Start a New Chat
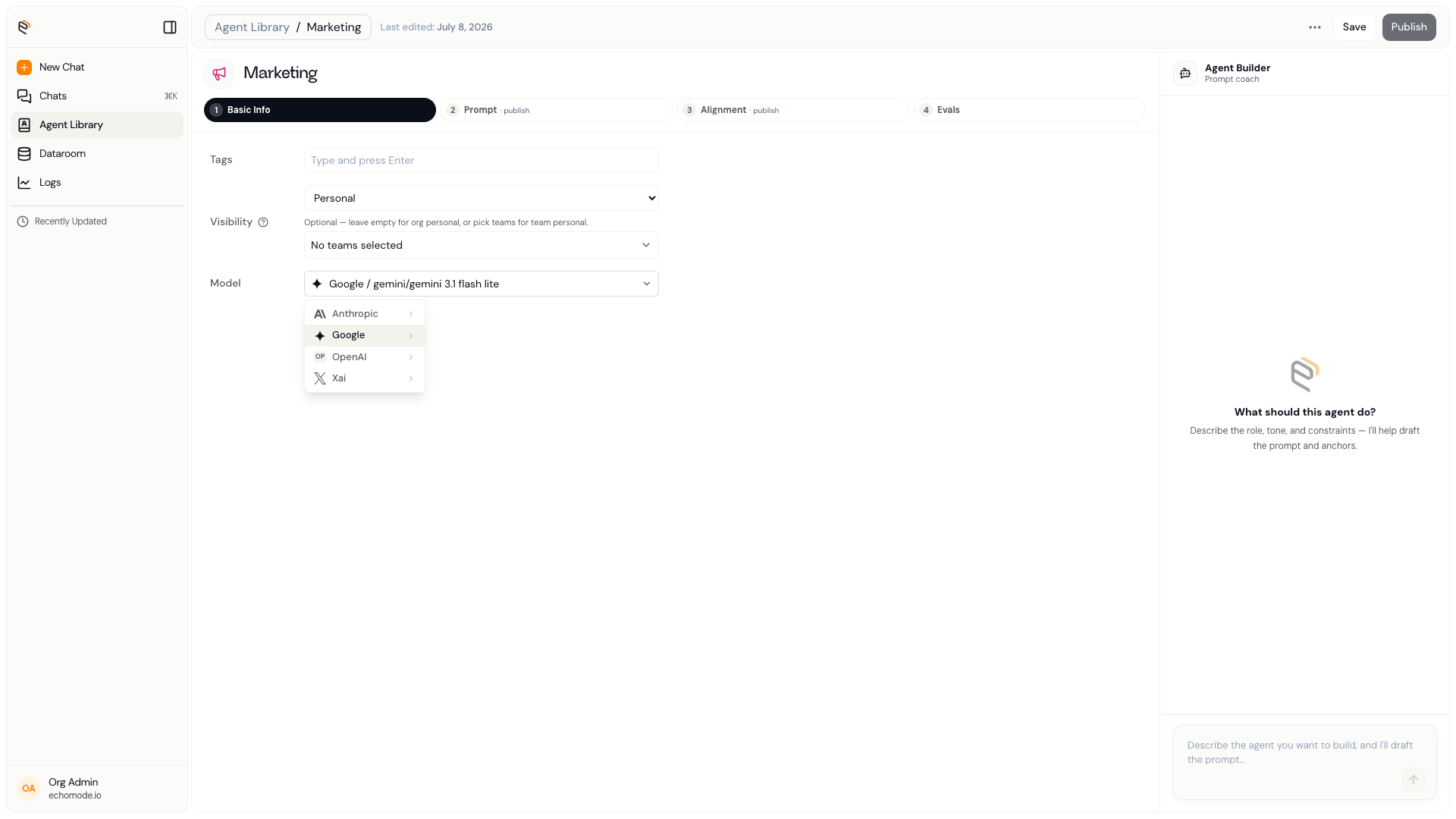Viewport: 1456px width, 819px height. click(x=97, y=67)
